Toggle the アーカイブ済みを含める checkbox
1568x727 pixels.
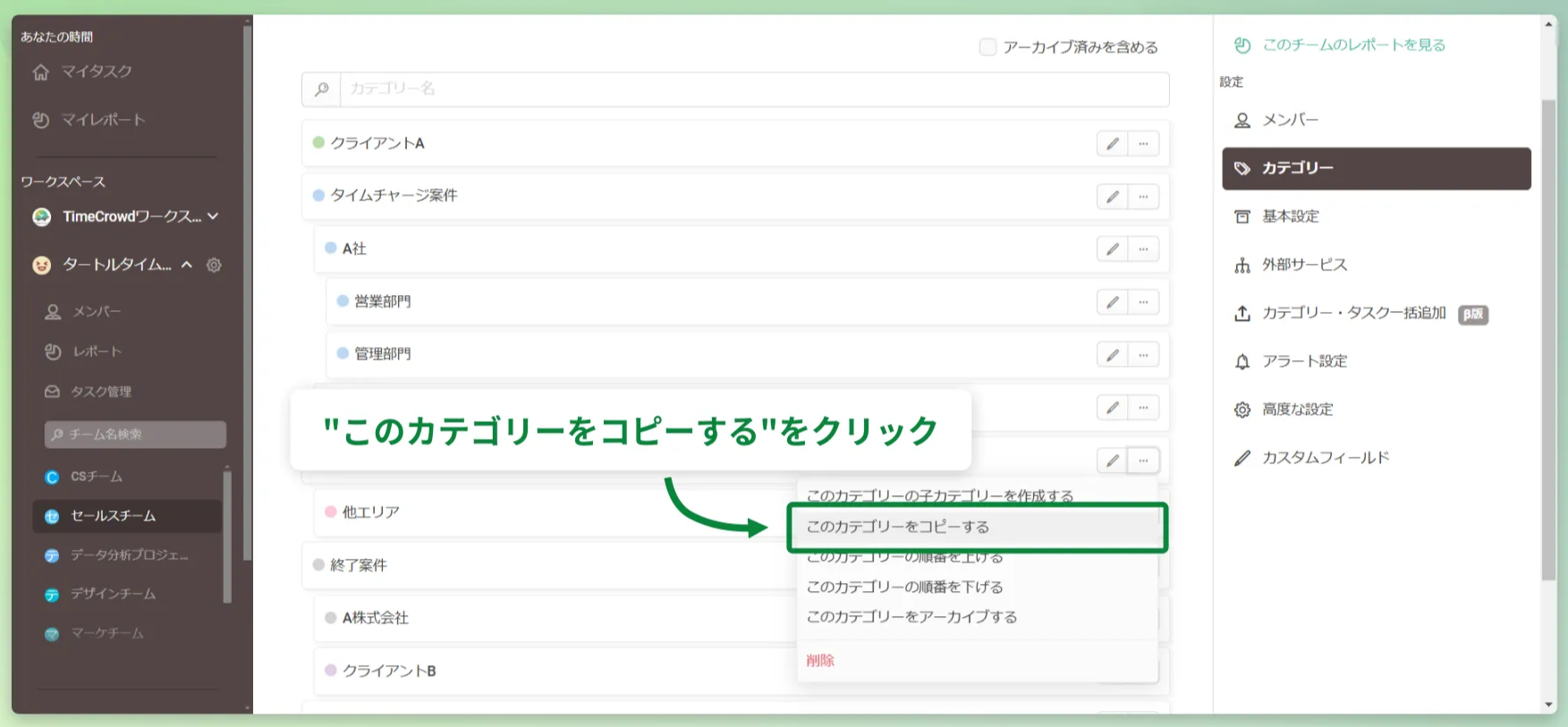[987, 46]
